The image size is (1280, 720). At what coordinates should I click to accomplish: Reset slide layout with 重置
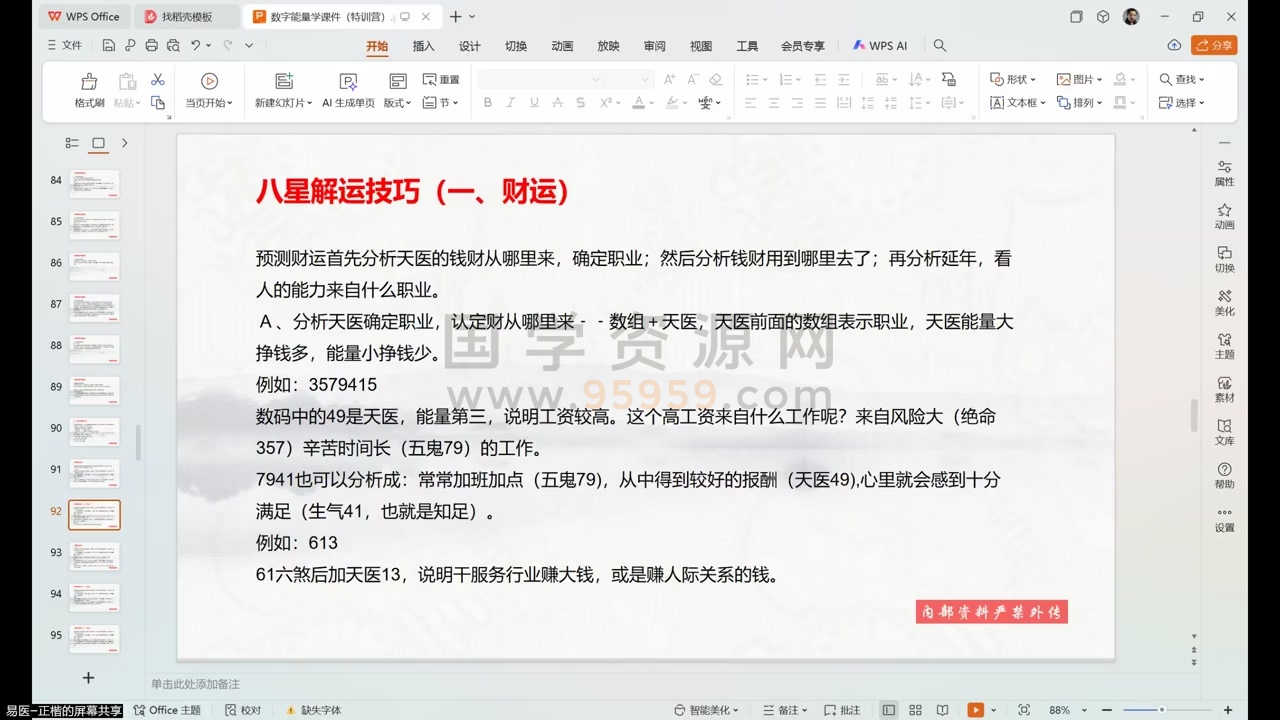point(441,80)
